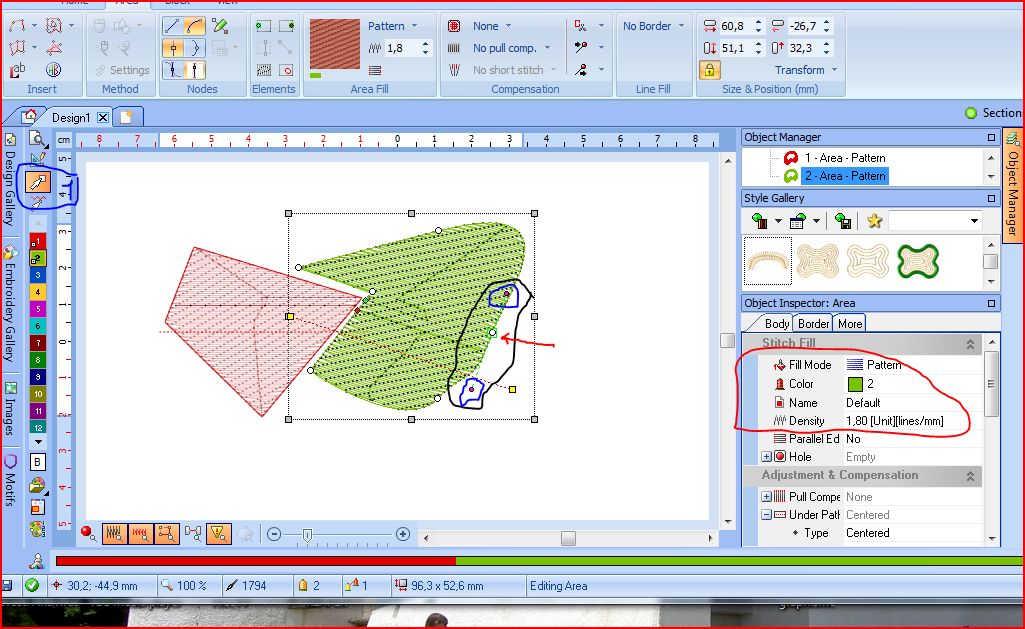The height and width of the screenshot is (629, 1025).
Task: Collapse the Under Path property row
Action: pos(766,515)
